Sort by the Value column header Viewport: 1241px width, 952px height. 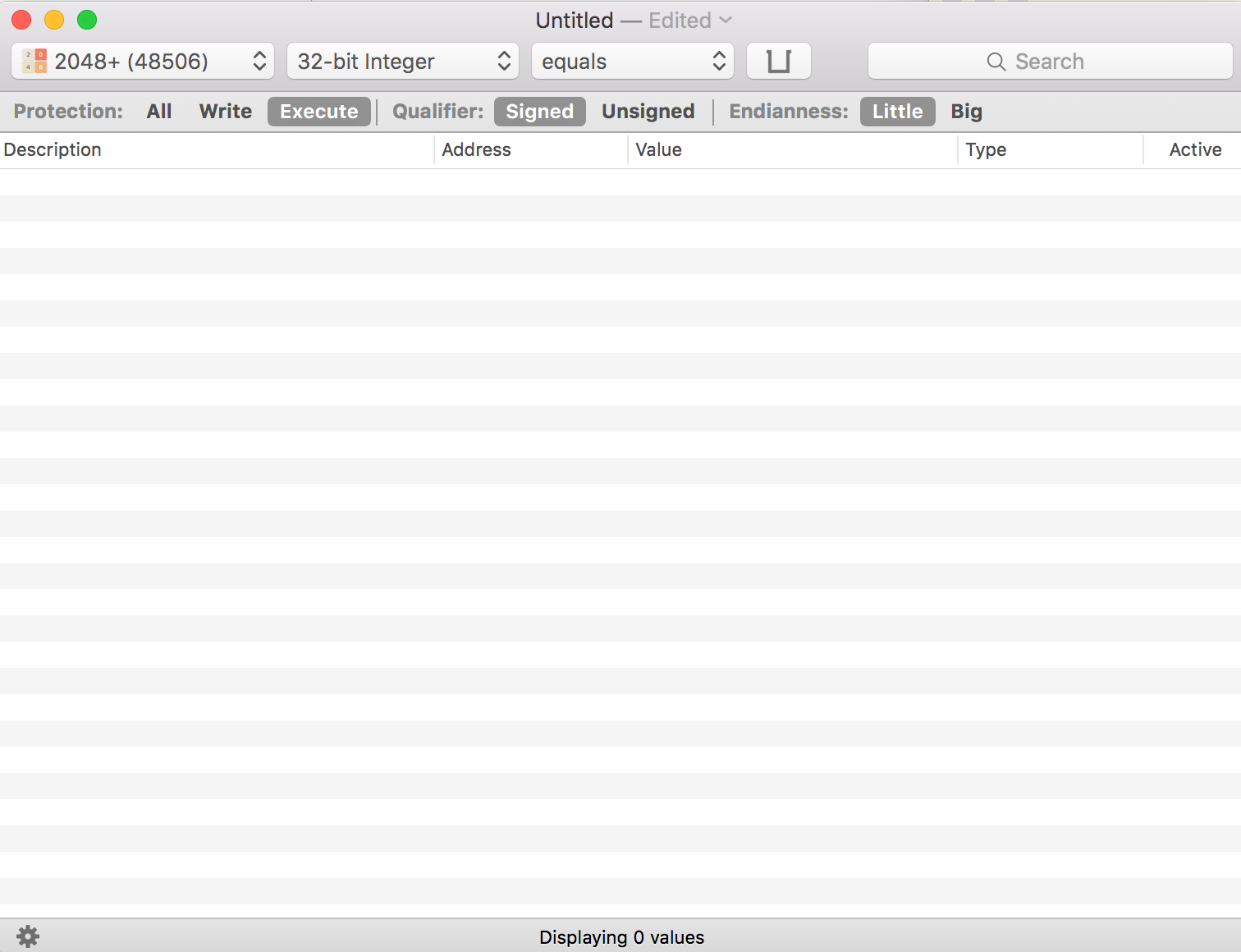click(793, 150)
